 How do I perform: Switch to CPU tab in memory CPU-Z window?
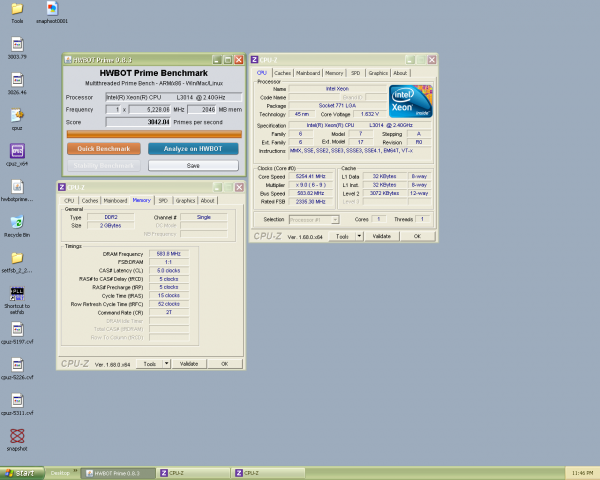point(69,201)
